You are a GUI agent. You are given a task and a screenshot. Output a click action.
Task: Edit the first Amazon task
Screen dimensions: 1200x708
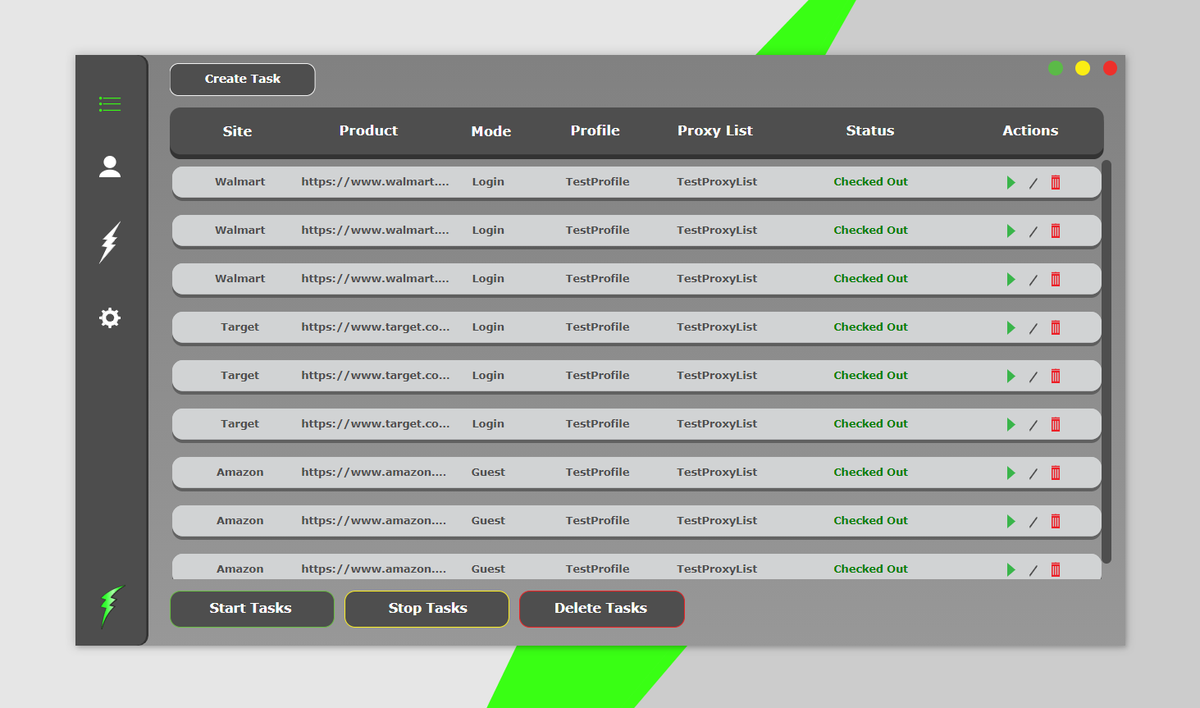(x=1033, y=473)
